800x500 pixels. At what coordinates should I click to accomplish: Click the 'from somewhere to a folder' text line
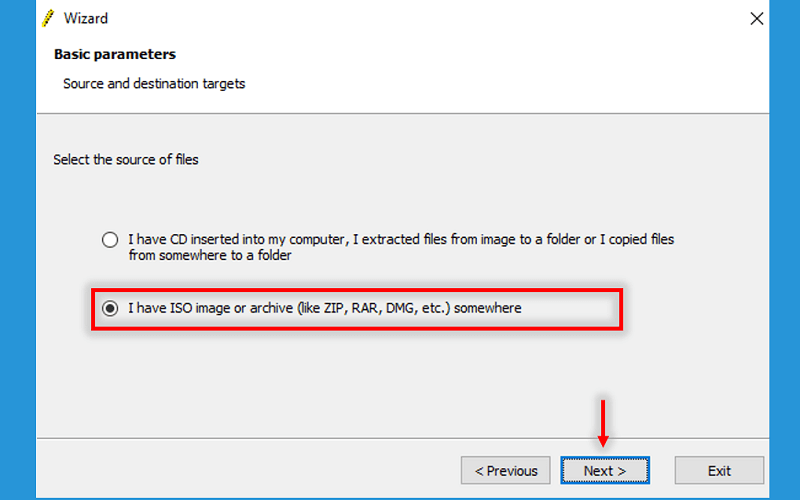pyautogui.click(x=210, y=255)
